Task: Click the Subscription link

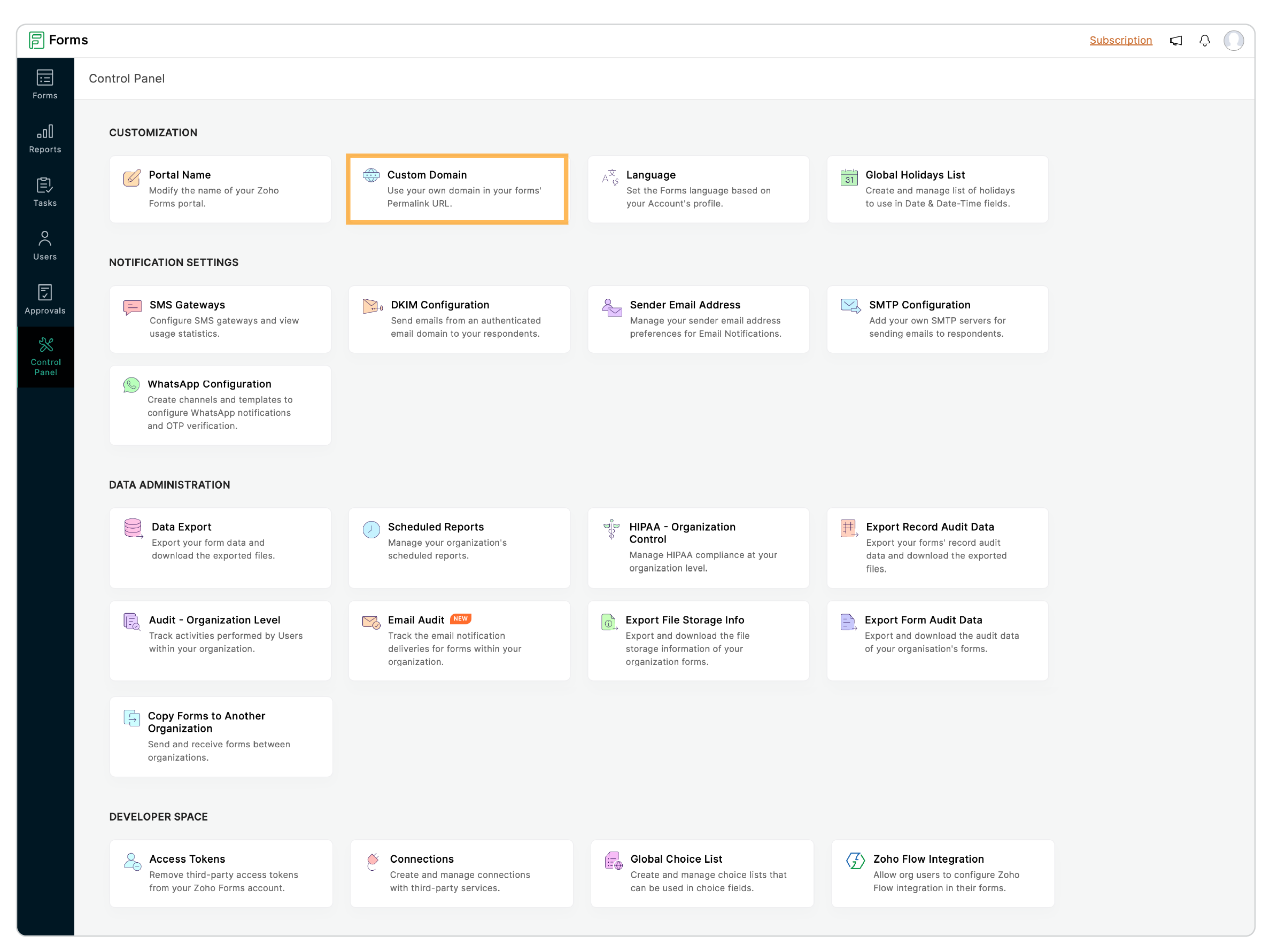Action: 1120,40
